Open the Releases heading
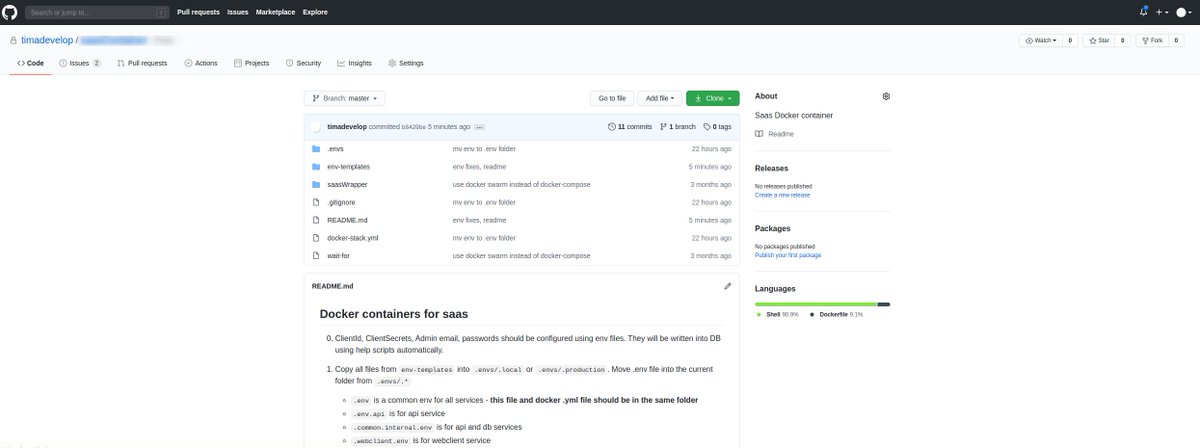This screenshot has height=448, width=1200. click(771, 169)
